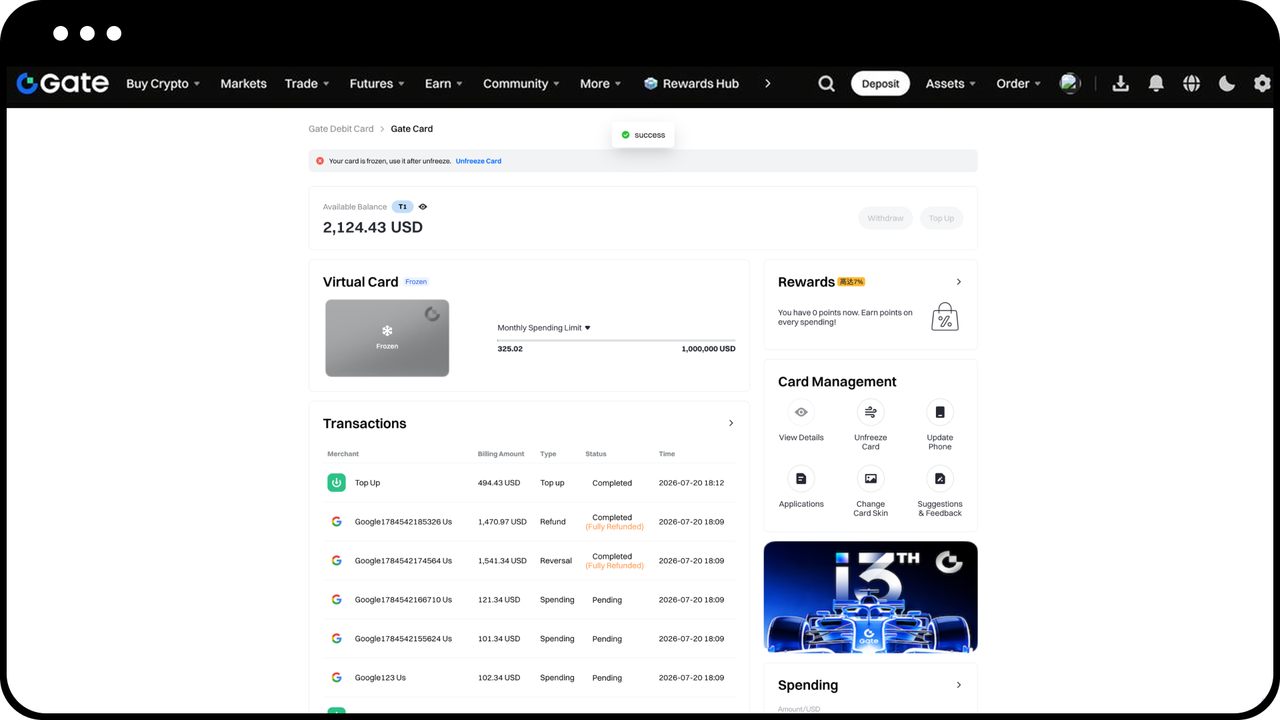Click the frozen virtual card image
Image resolution: width=1280 pixels, height=720 pixels.
(387, 338)
